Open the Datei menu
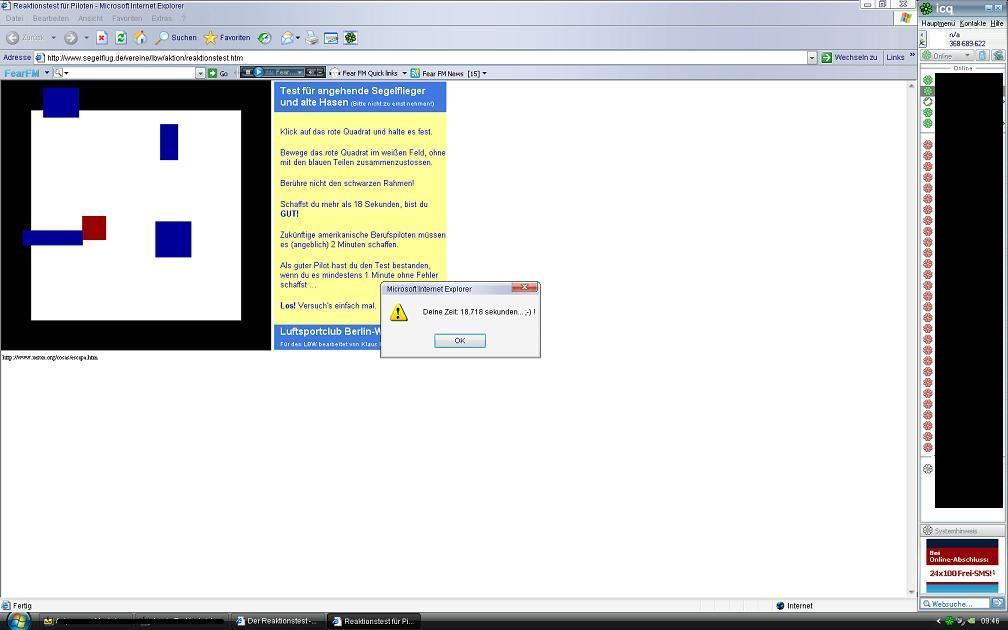The height and width of the screenshot is (630, 1008). point(14,18)
